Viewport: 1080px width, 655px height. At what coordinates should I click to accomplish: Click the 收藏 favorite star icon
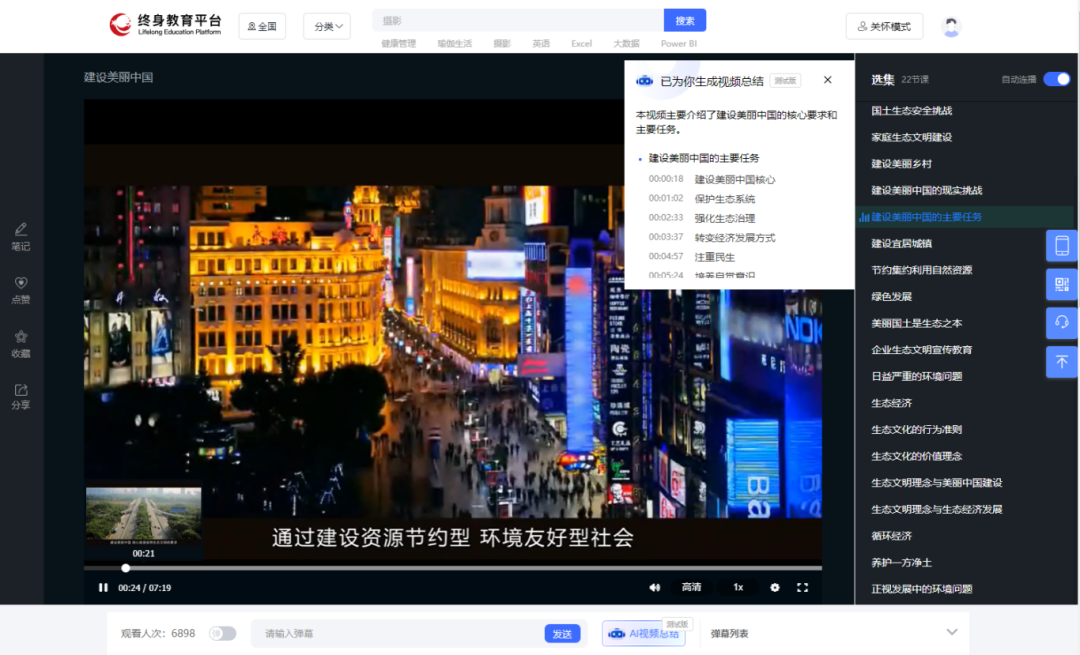pyautogui.click(x=20, y=338)
